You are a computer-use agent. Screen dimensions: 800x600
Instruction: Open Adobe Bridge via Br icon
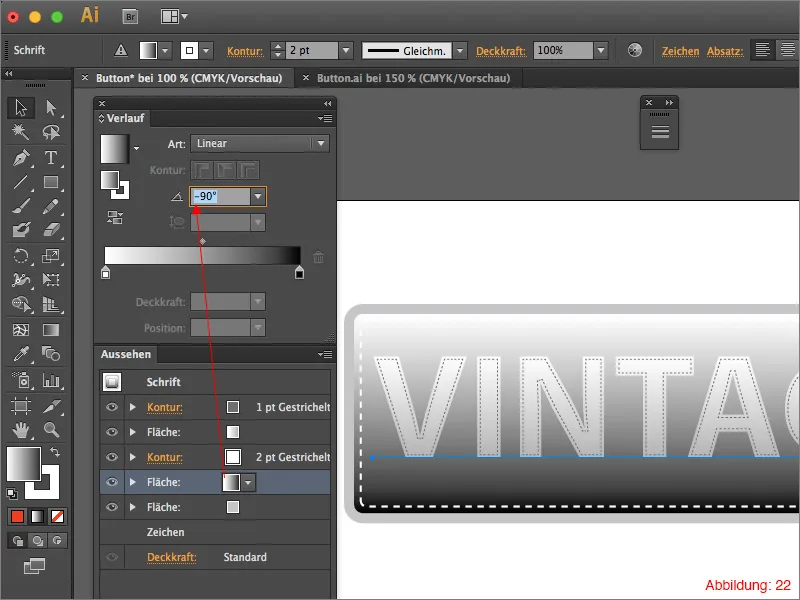point(131,17)
